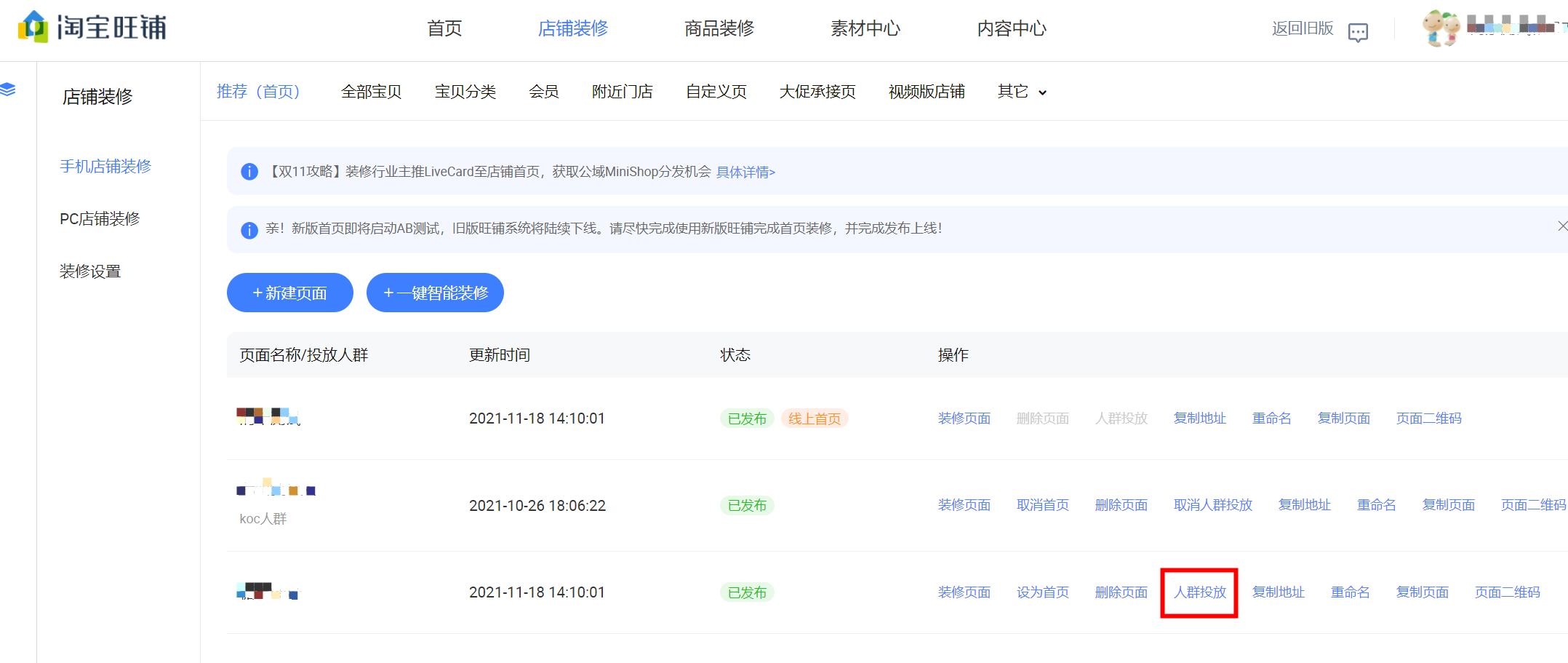Viewport: 1568px width, 663px height.
Task: Close the AB测试 notice banner
Action: (1561, 226)
